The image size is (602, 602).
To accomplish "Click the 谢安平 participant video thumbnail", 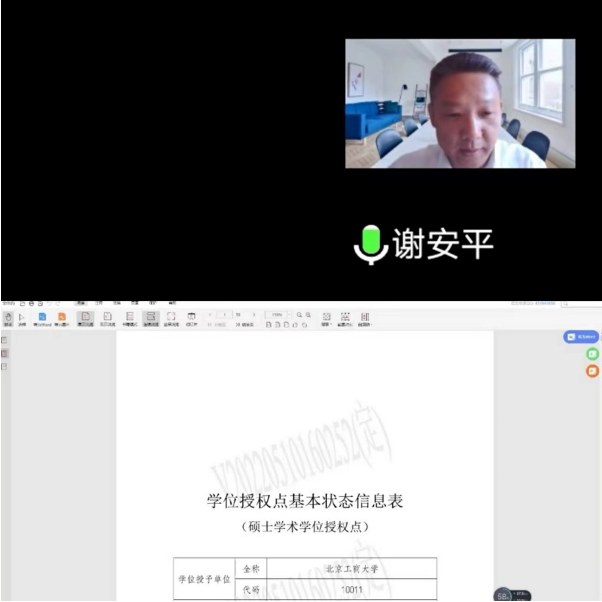I will coord(460,103).
